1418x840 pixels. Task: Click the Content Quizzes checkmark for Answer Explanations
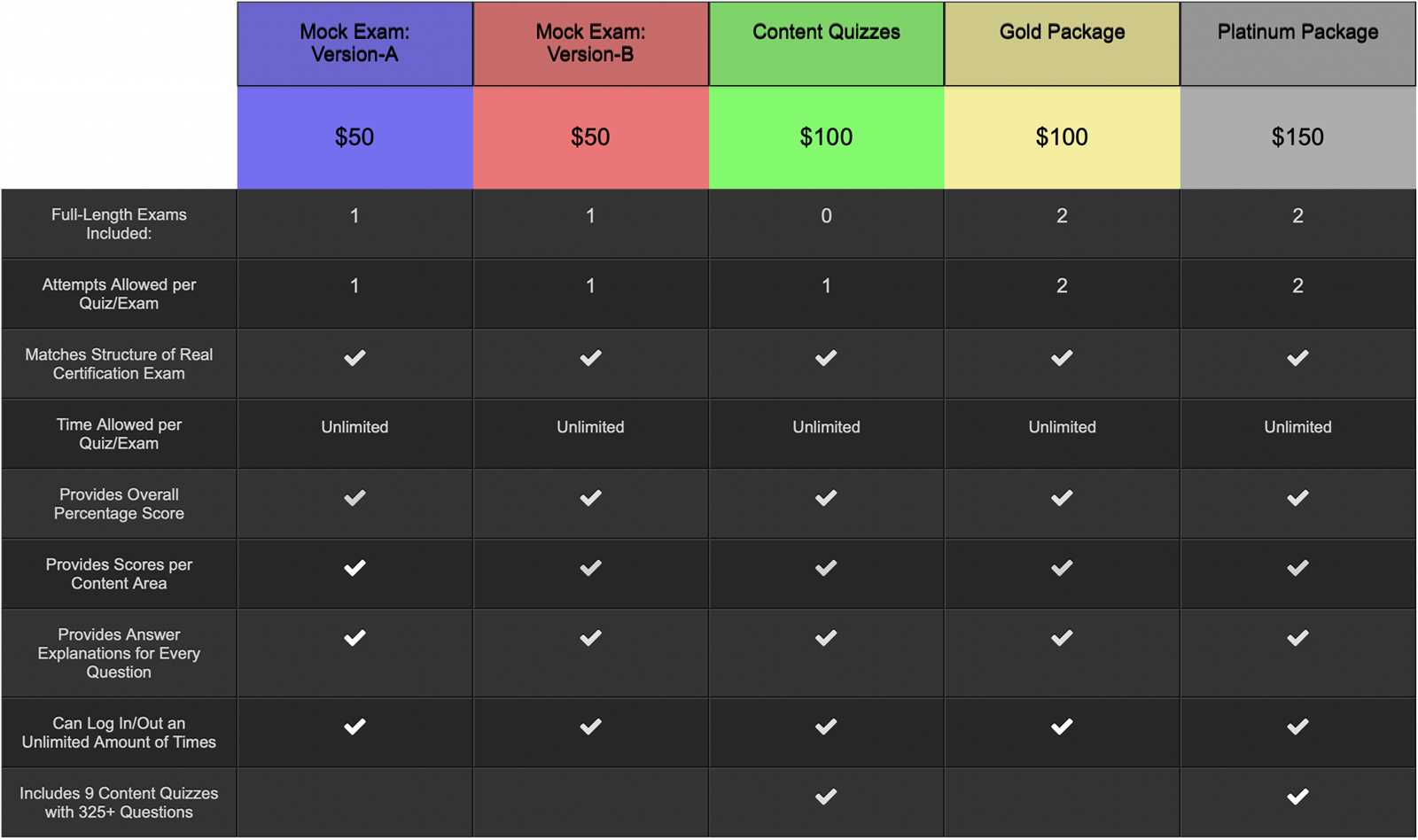(826, 638)
